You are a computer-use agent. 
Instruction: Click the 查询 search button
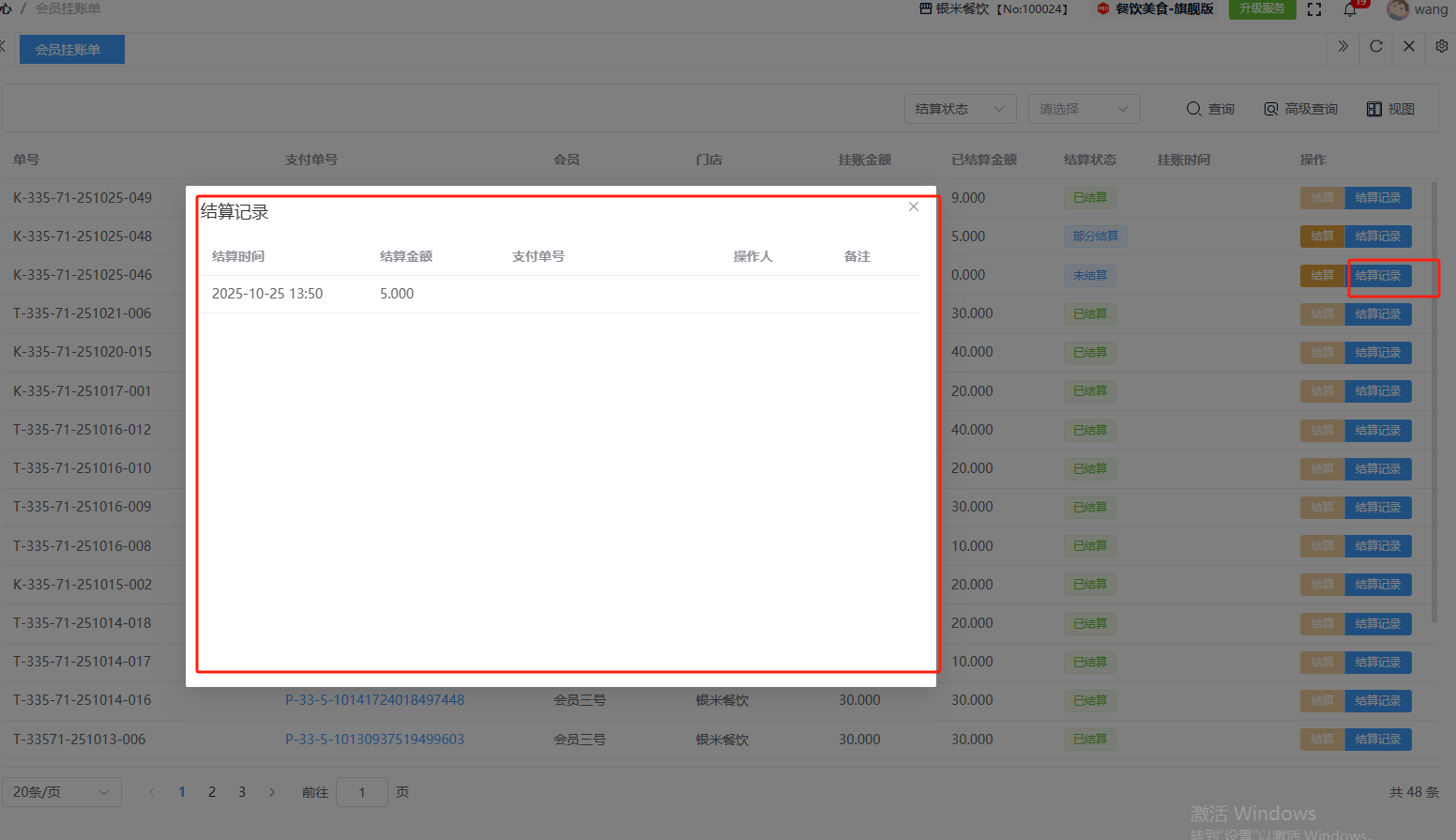1210,109
